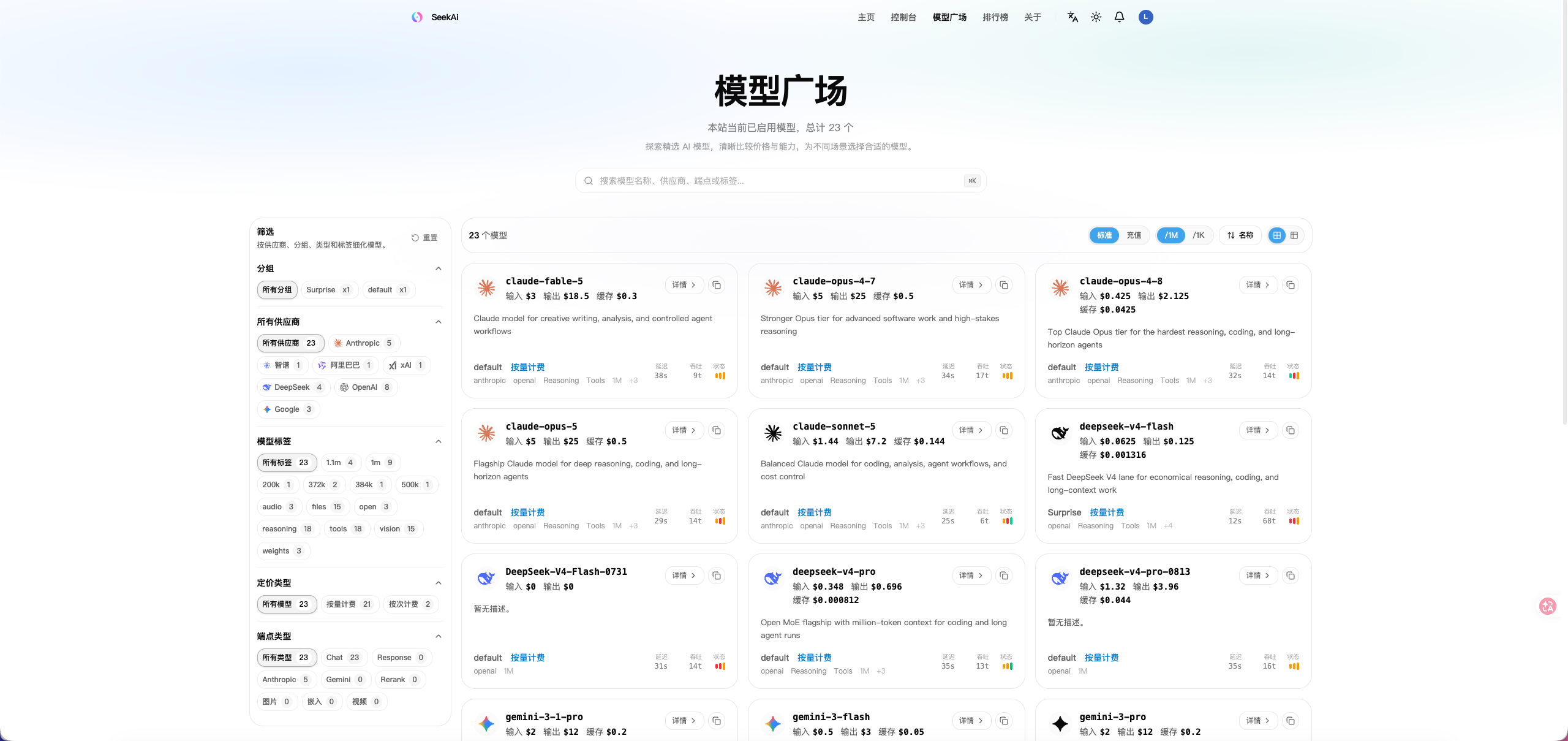Switch to table list view
Screen dimensions: 1568x741
tap(1294, 235)
